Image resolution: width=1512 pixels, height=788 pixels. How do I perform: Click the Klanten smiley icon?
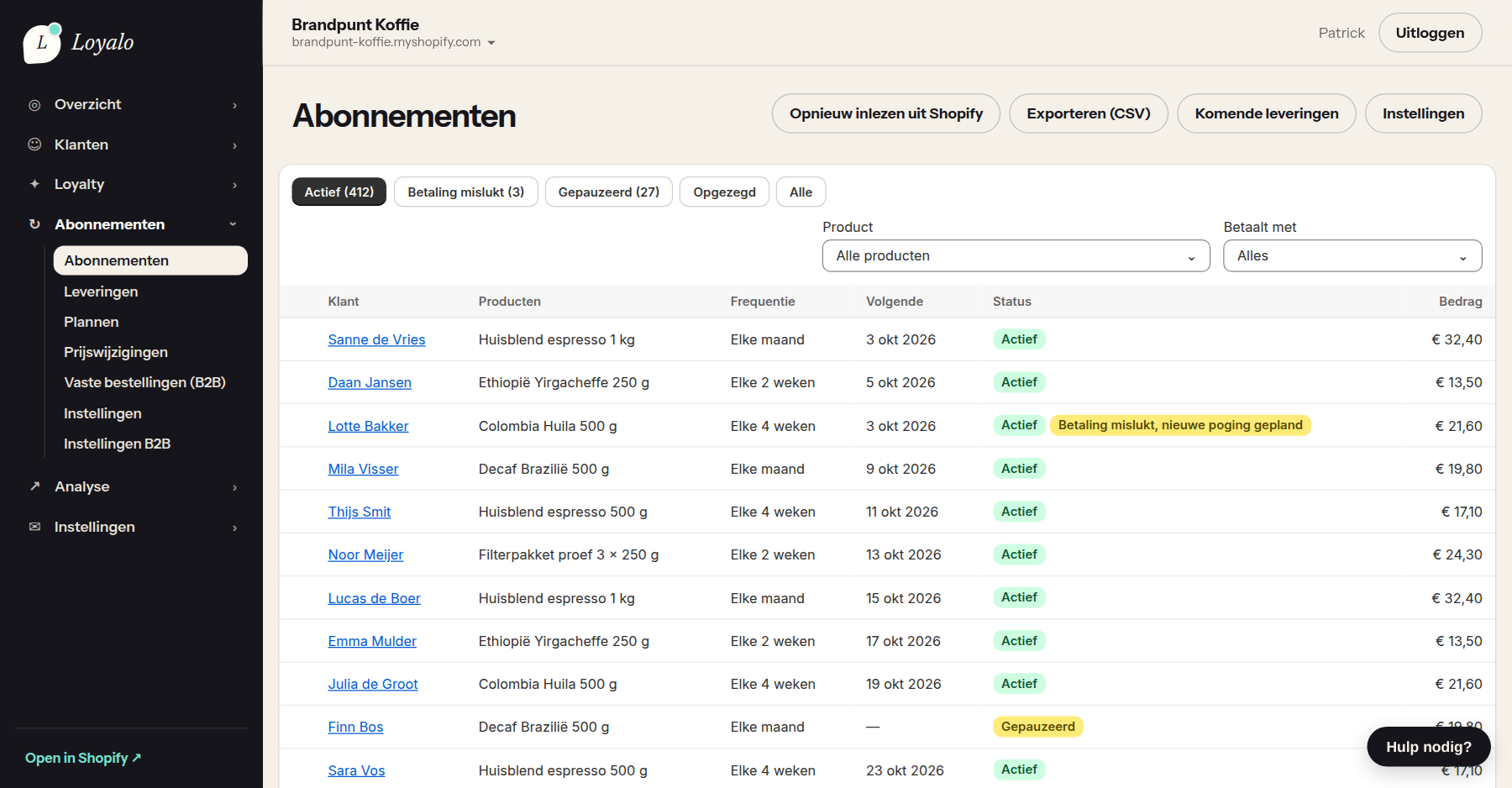pos(34,144)
